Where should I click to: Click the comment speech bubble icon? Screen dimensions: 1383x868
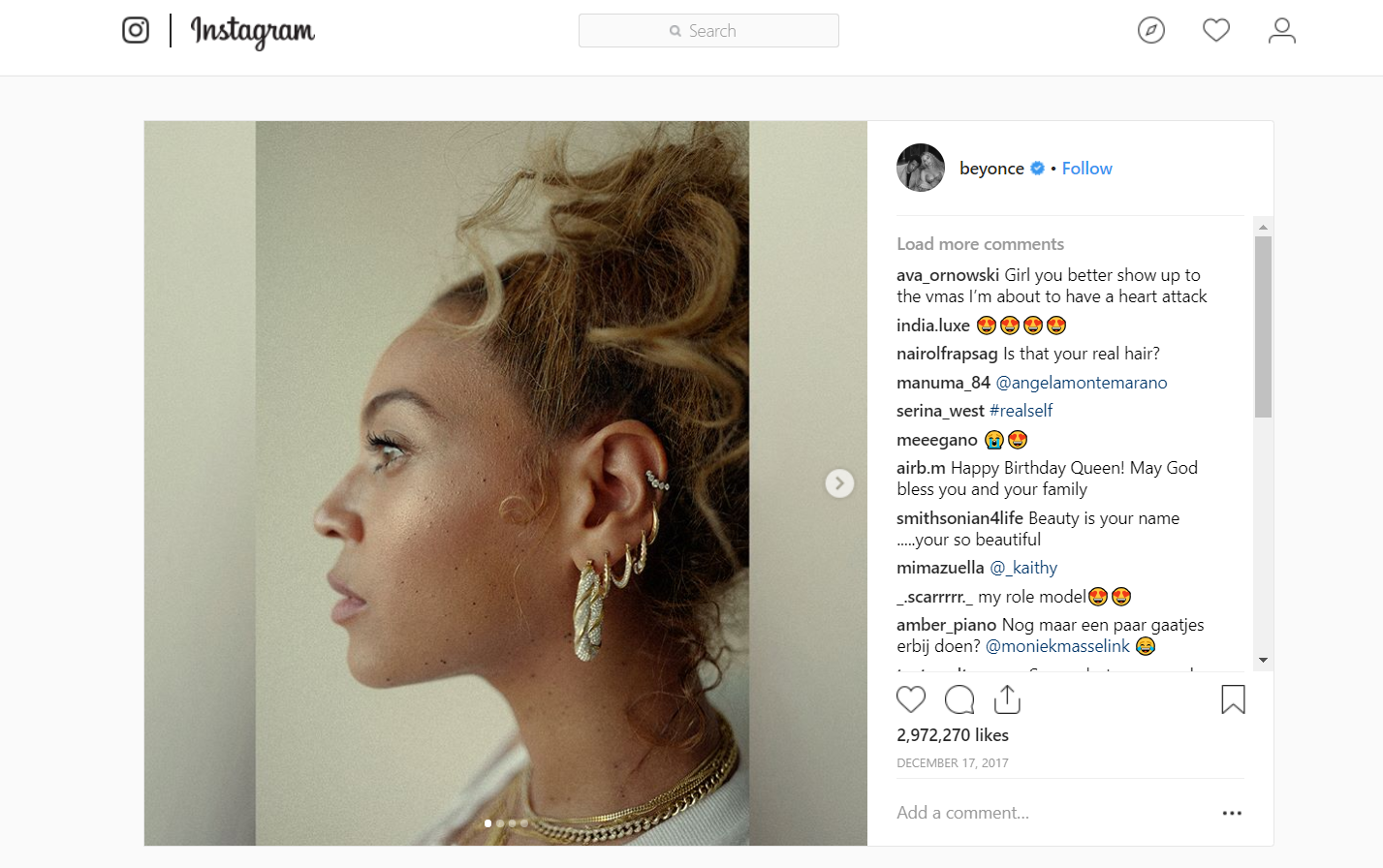tap(959, 699)
